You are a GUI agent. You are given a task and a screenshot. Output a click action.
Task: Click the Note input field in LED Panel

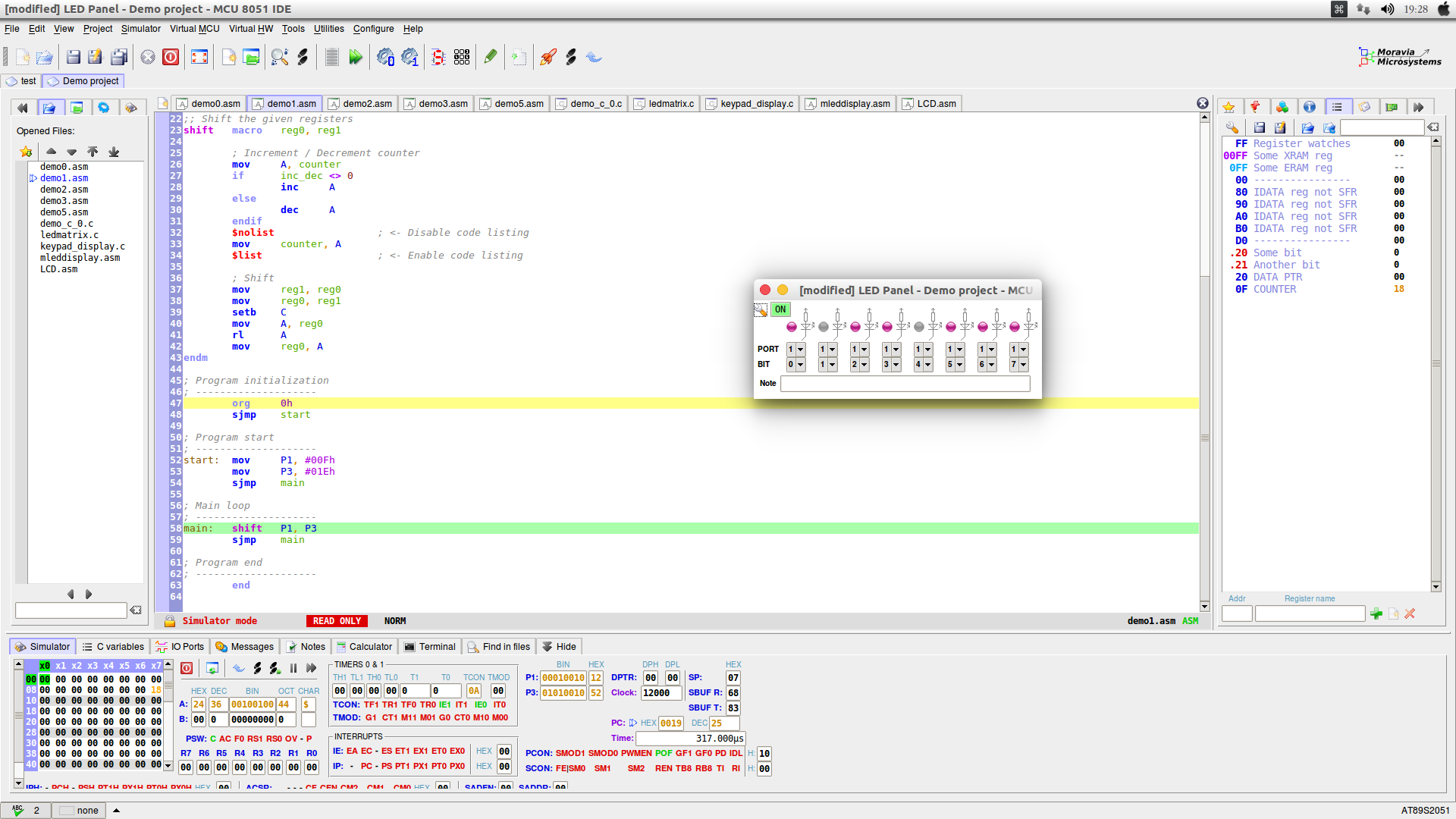tap(905, 384)
